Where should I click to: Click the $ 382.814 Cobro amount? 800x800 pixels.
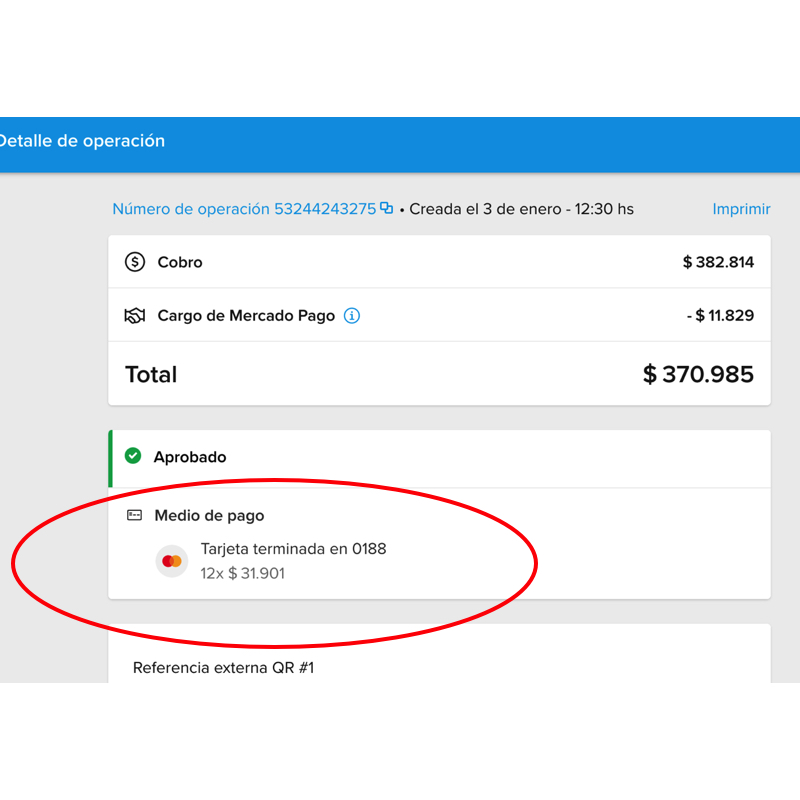(x=718, y=262)
